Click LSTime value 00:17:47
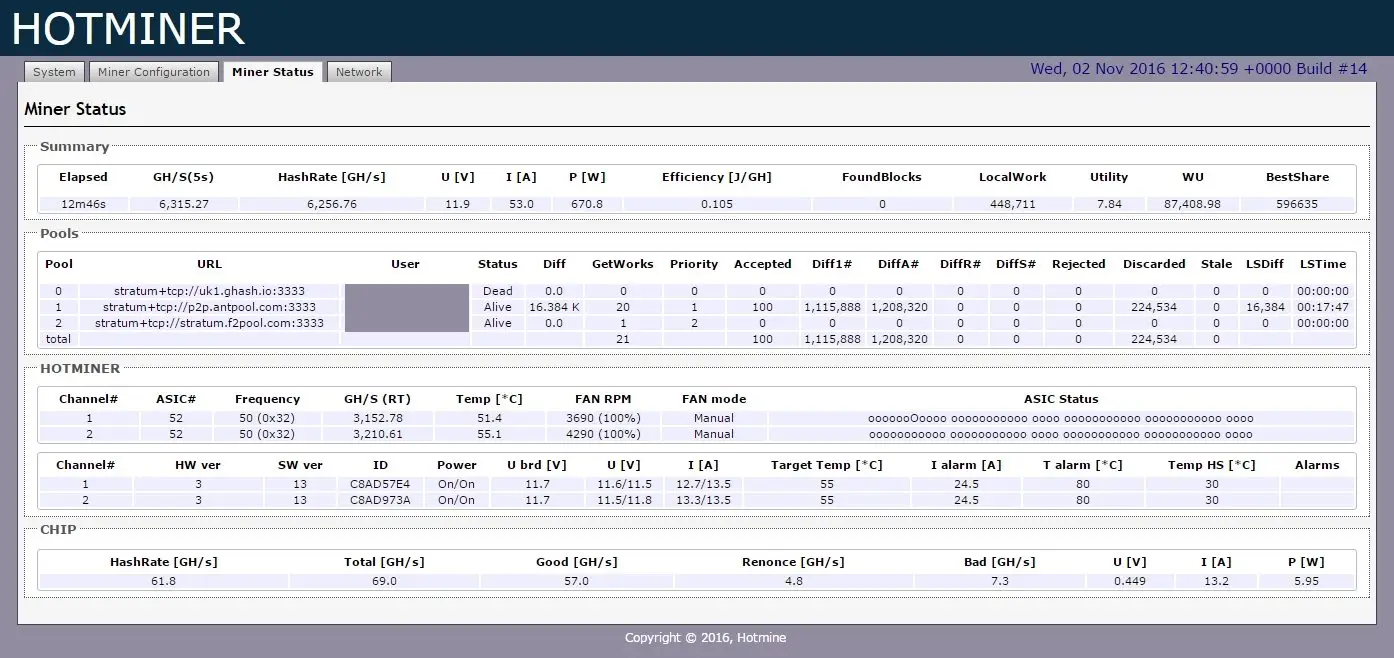The image size is (1394, 658). click(1323, 307)
